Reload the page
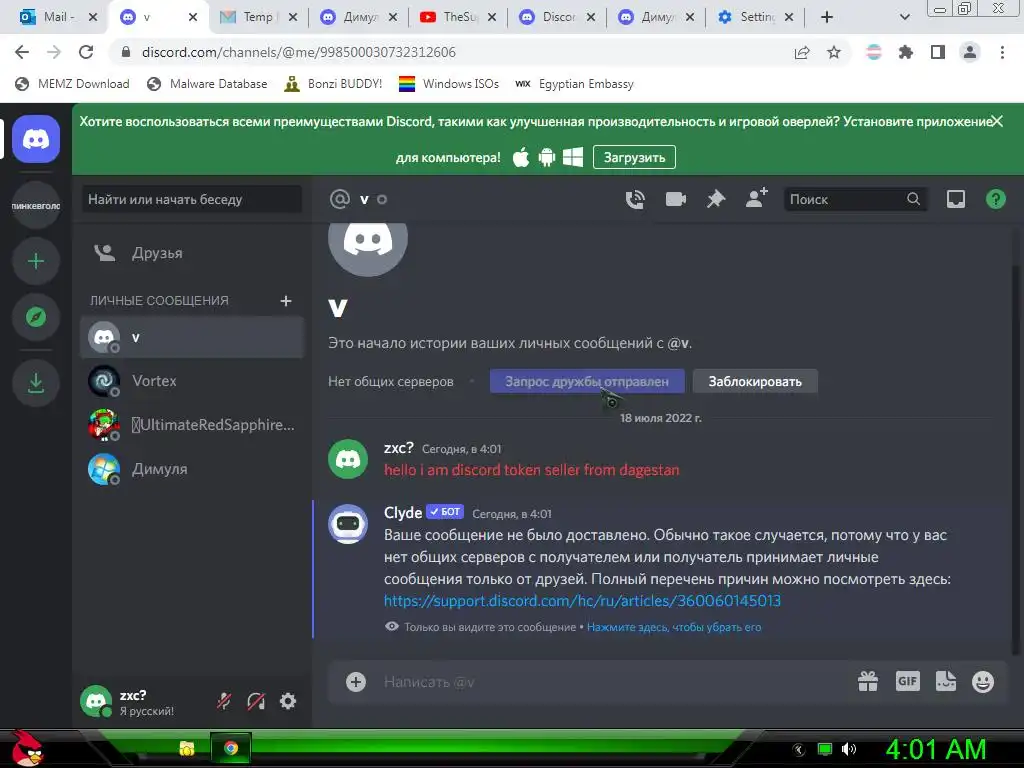The height and width of the screenshot is (768, 1024). (86, 52)
